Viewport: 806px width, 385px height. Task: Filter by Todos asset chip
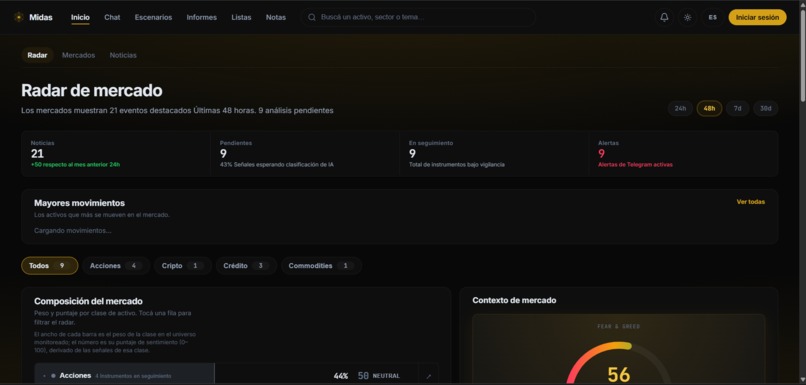coord(49,266)
